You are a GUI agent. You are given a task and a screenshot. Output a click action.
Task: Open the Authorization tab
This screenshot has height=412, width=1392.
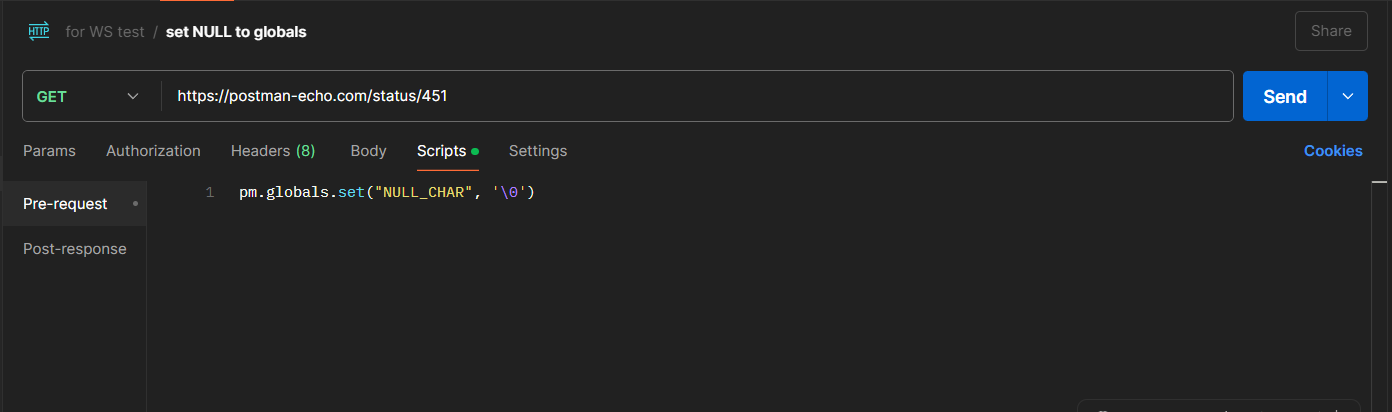(x=153, y=151)
